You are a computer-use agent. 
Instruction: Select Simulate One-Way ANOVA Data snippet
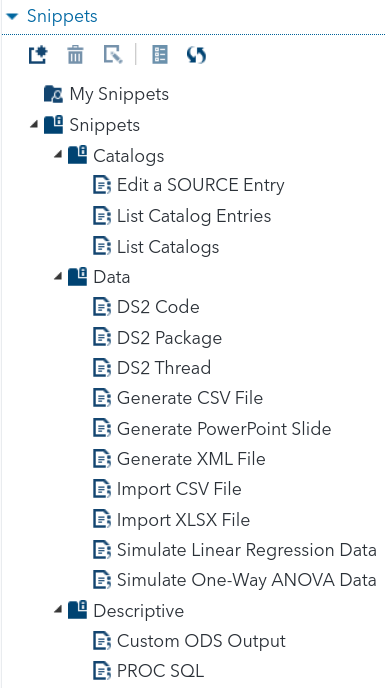point(247,580)
